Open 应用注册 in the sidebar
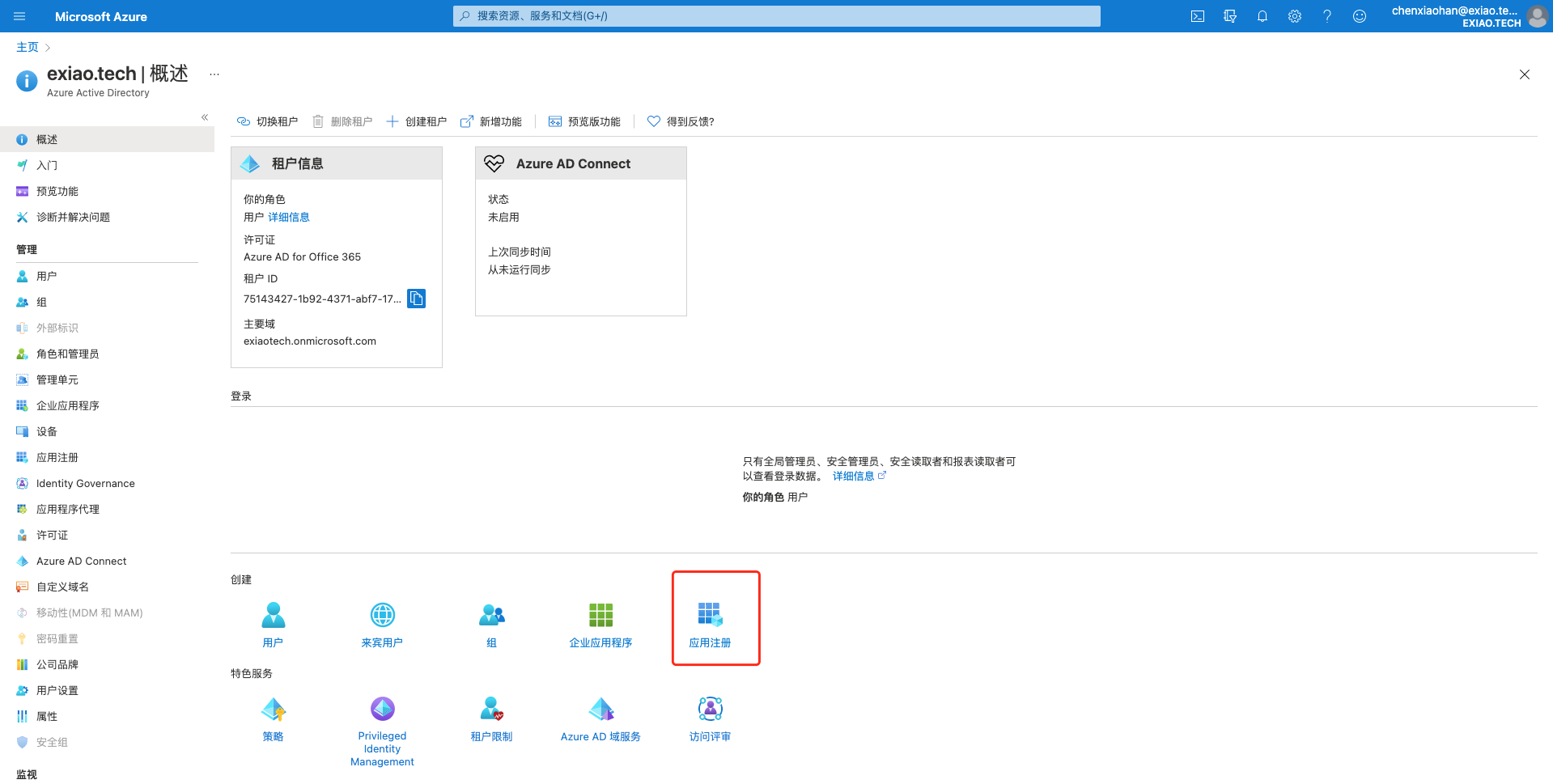The width and height of the screenshot is (1553, 784). point(107,457)
